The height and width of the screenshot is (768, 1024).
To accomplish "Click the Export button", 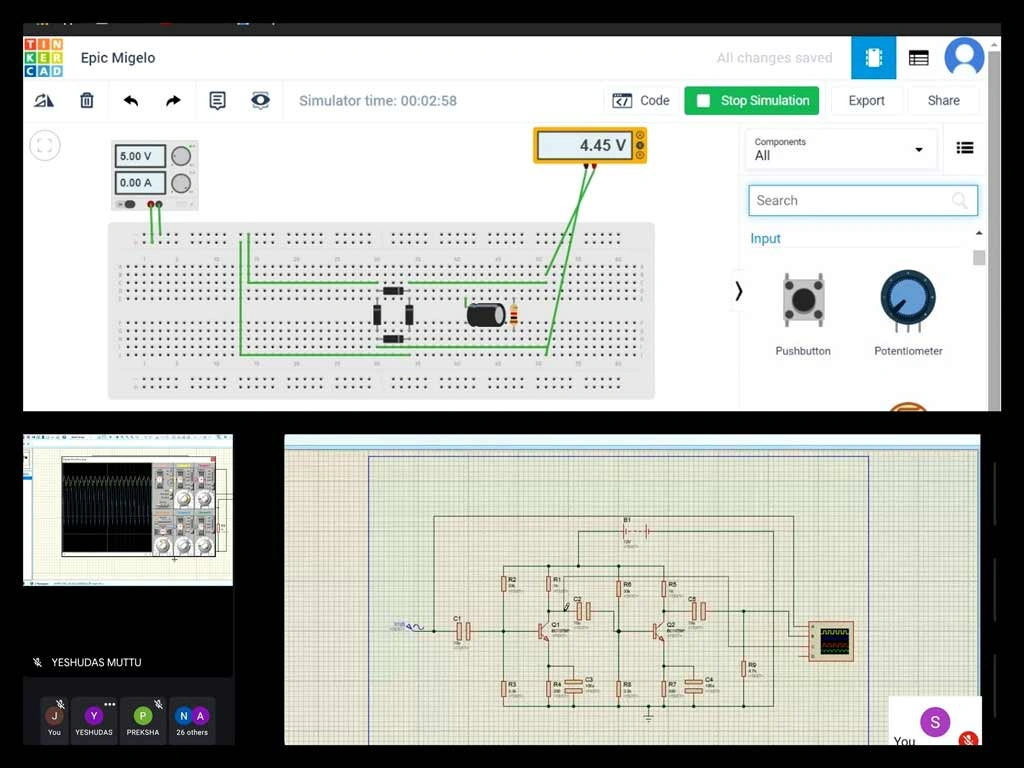I will 866,101.
